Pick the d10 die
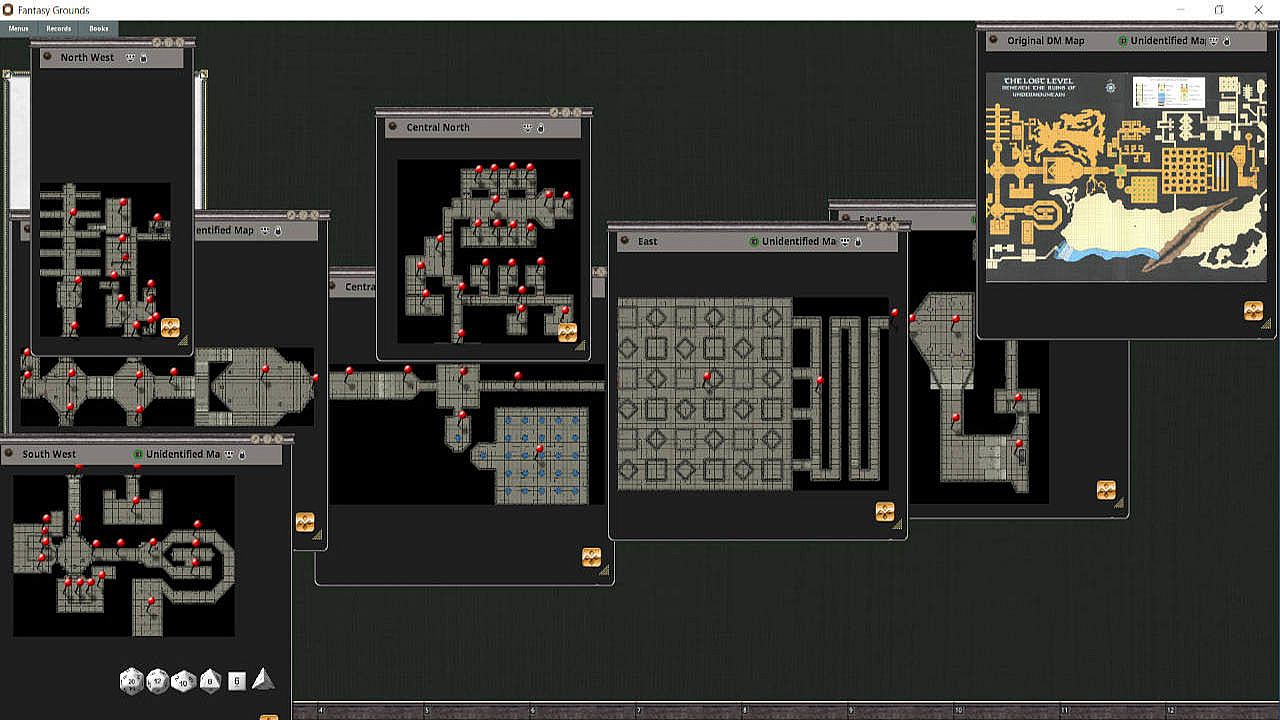The height and width of the screenshot is (720, 1280). [x=183, y=681]
